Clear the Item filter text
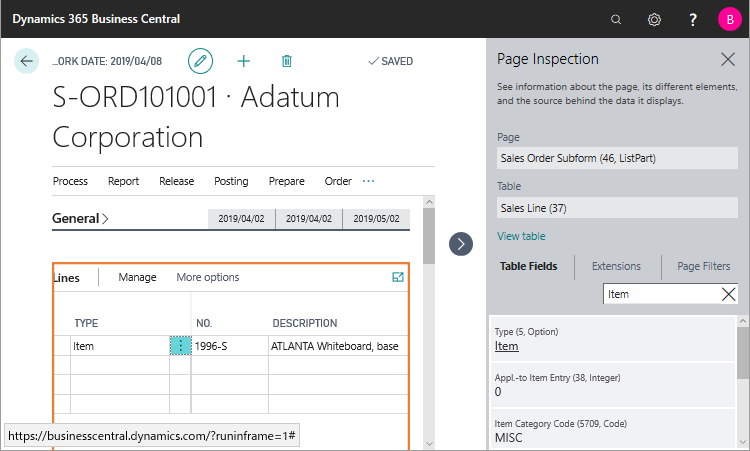This screenshot has width=750, height=451. [728, 294]
